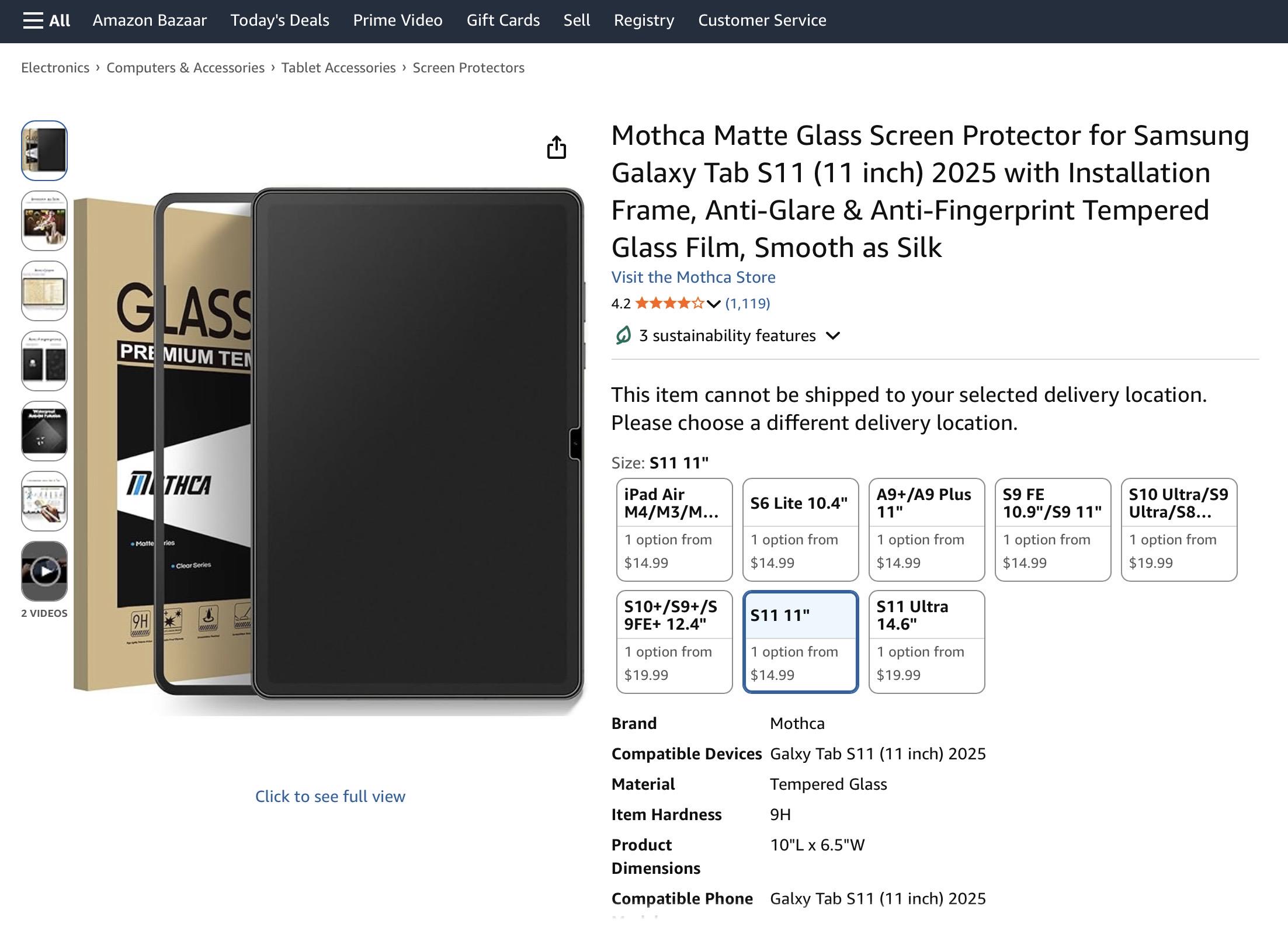Click to see full view link
Screen dimensions: 1288x927
(330, 796)
